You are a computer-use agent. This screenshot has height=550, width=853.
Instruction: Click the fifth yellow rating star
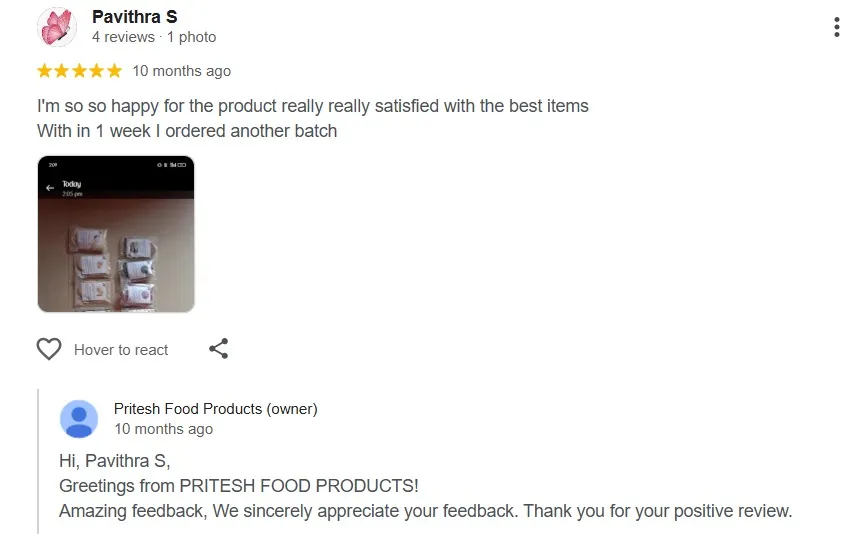[114, 71]
